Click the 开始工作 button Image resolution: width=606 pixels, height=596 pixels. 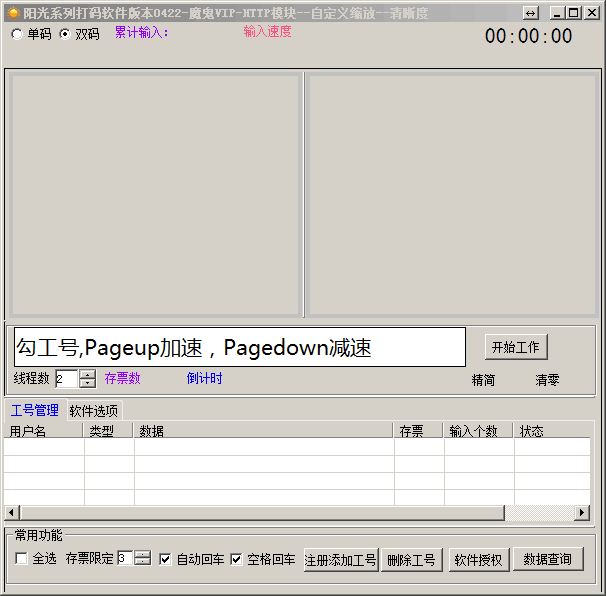516,347
